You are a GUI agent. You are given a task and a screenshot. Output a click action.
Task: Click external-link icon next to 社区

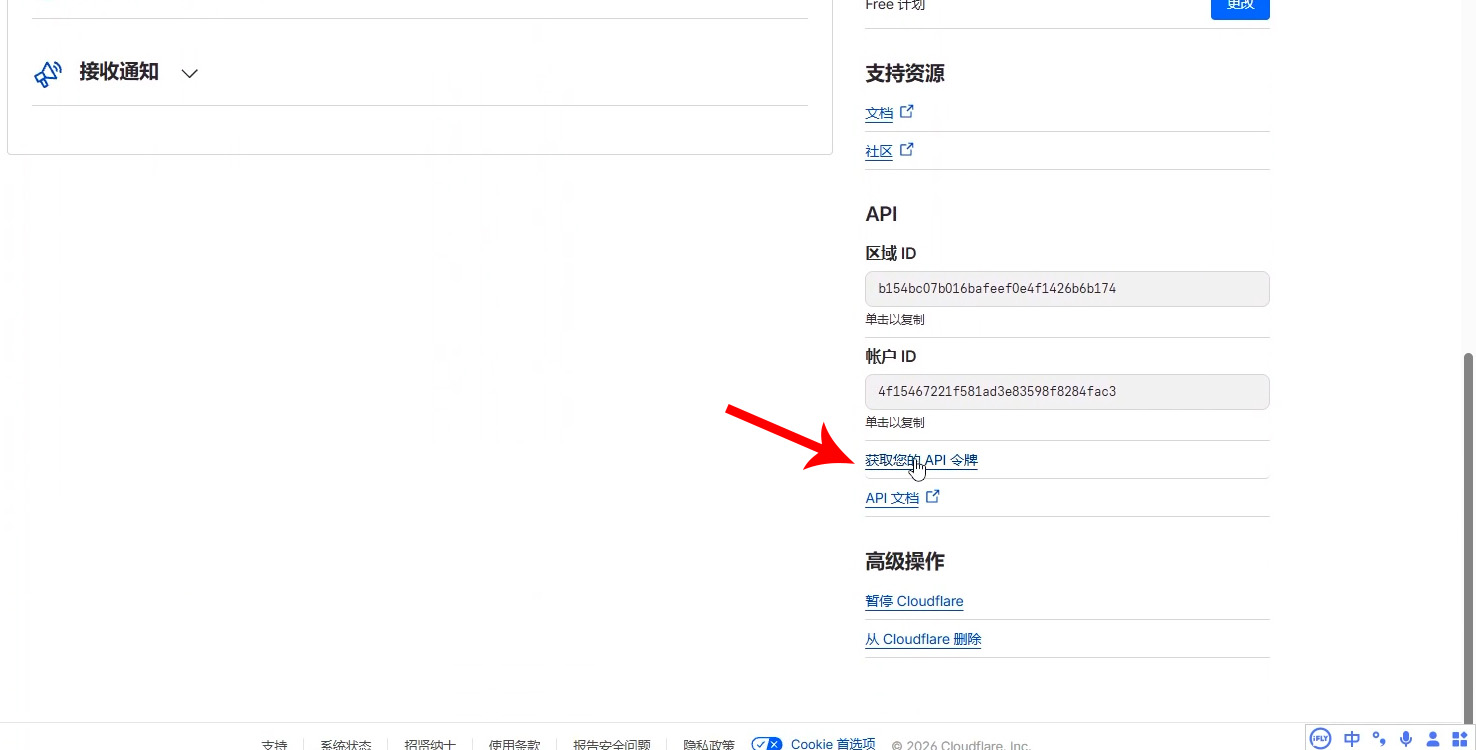tap(907, 150)
